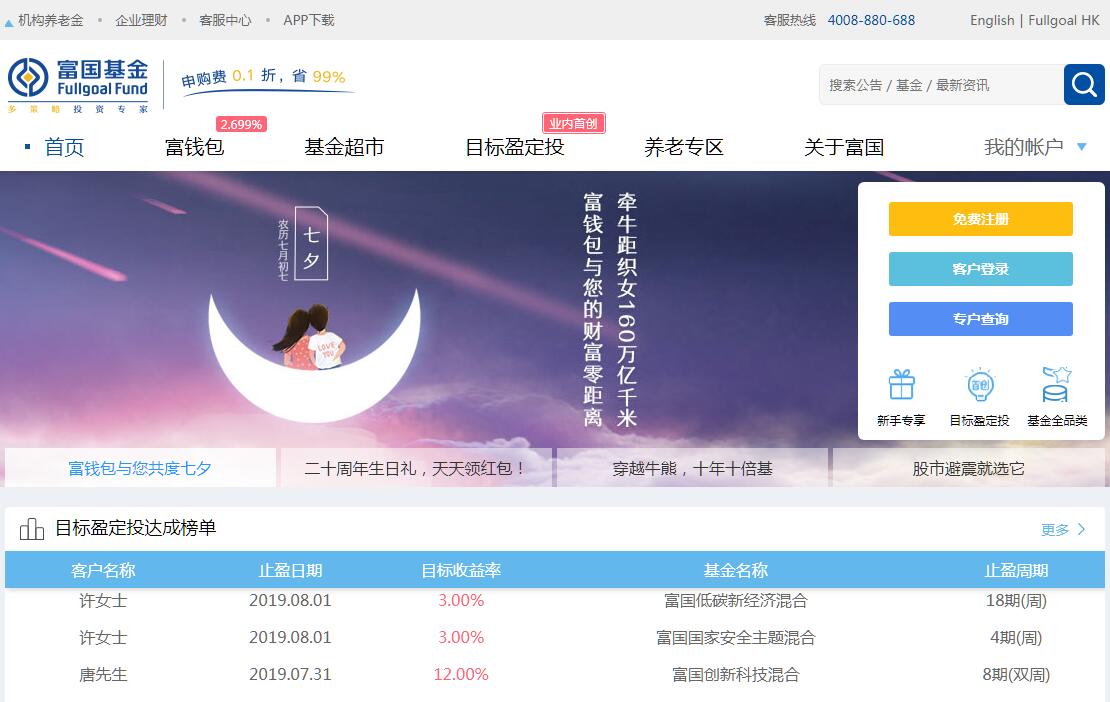Click the 业内首创 badge above 目标盈定投
Viewport: 1110px width, 702px height.
pos(573,123)
